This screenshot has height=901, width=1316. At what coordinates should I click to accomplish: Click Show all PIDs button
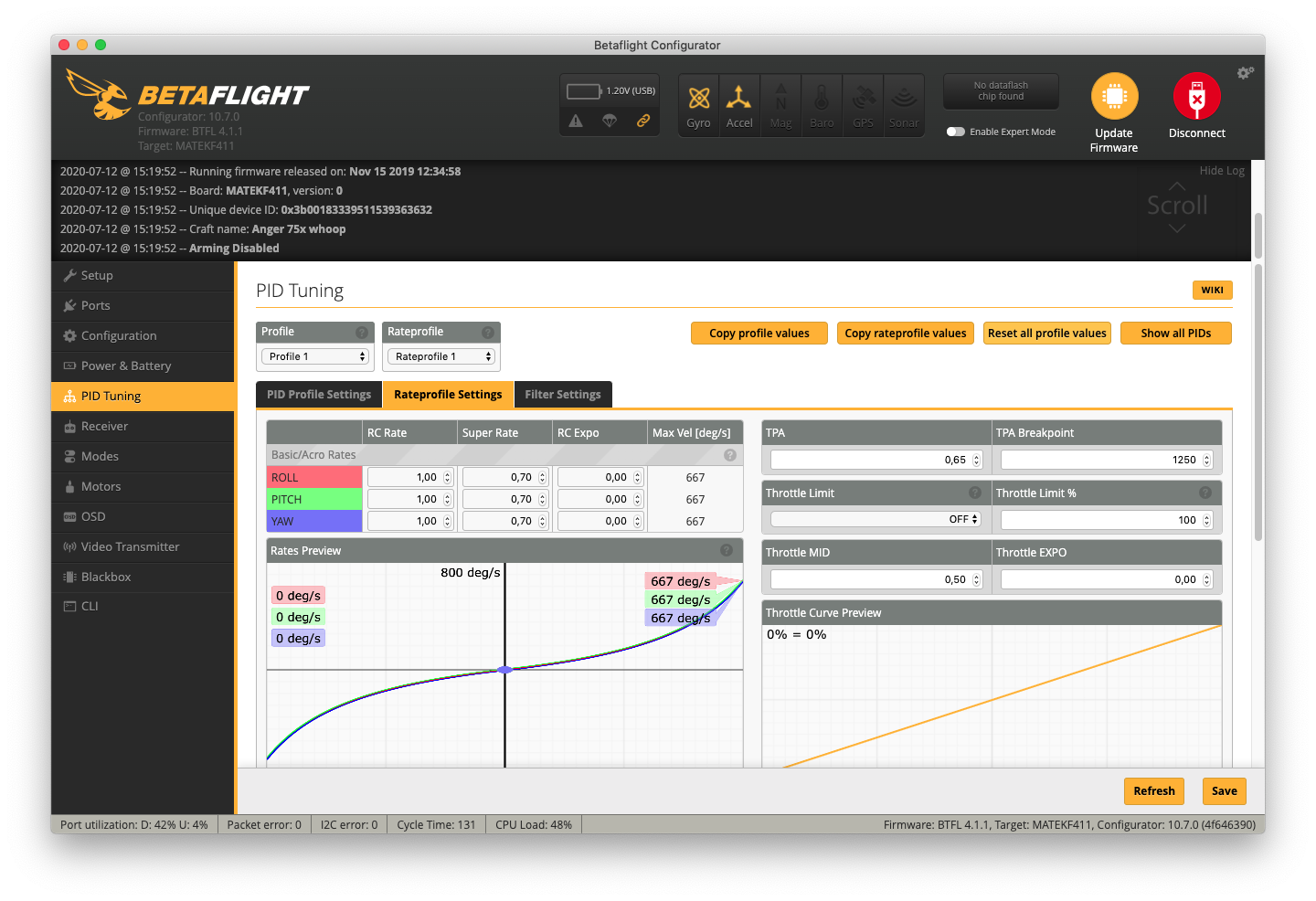(x=1176, y=334)
